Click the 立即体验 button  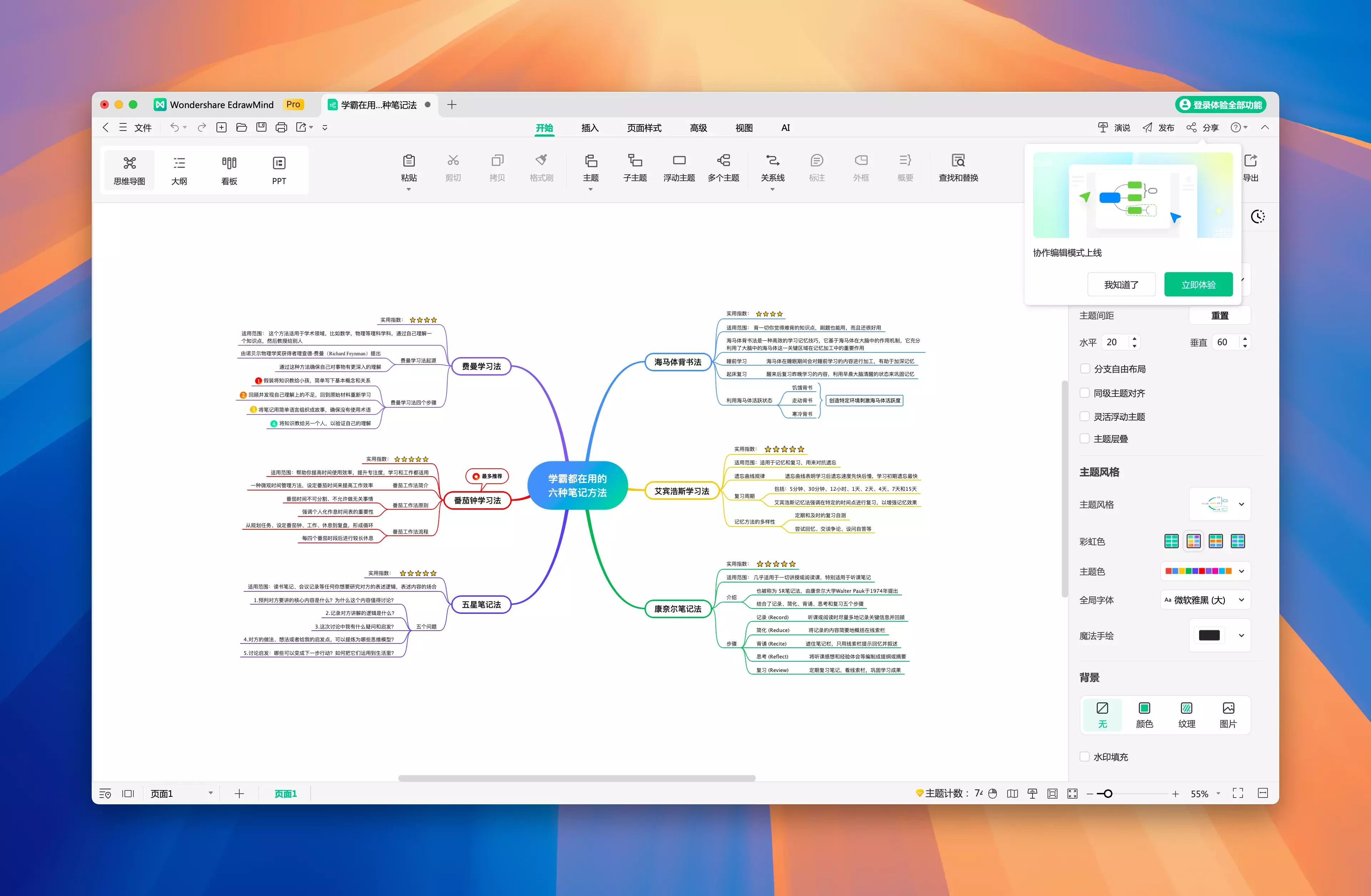[x=1198, y=285]
